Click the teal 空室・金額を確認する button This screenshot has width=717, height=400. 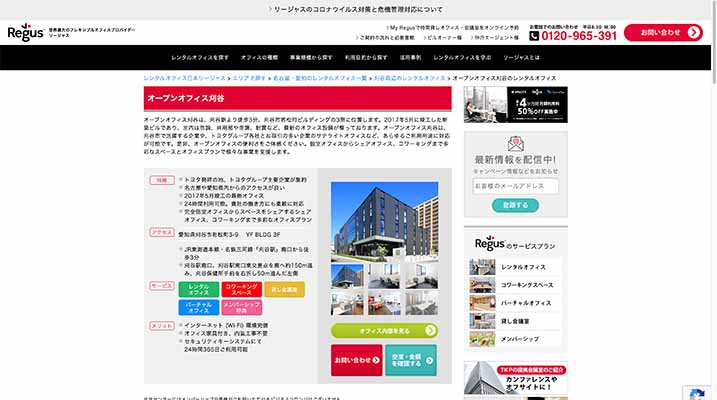click(411, 360)
